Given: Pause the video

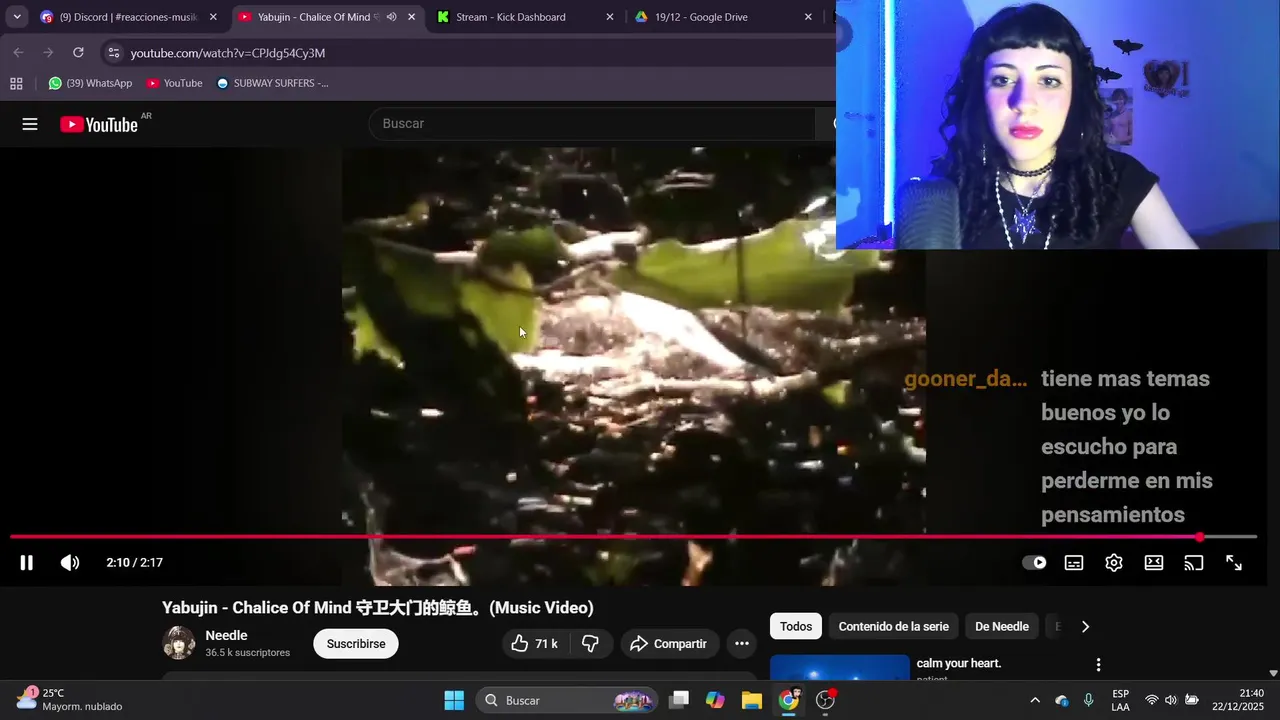Looking at the screenshot, I should click(x=27, y=563).
